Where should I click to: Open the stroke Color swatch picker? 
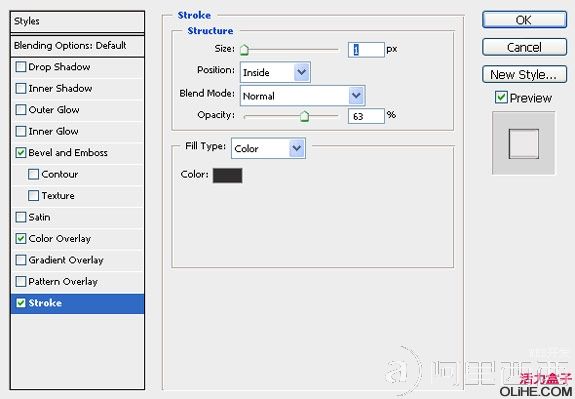pyautogui.click(x=227, y=175)
